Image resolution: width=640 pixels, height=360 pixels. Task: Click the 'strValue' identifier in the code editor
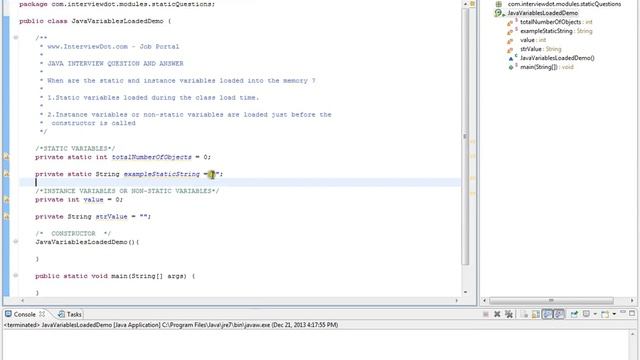click(111, 216)
